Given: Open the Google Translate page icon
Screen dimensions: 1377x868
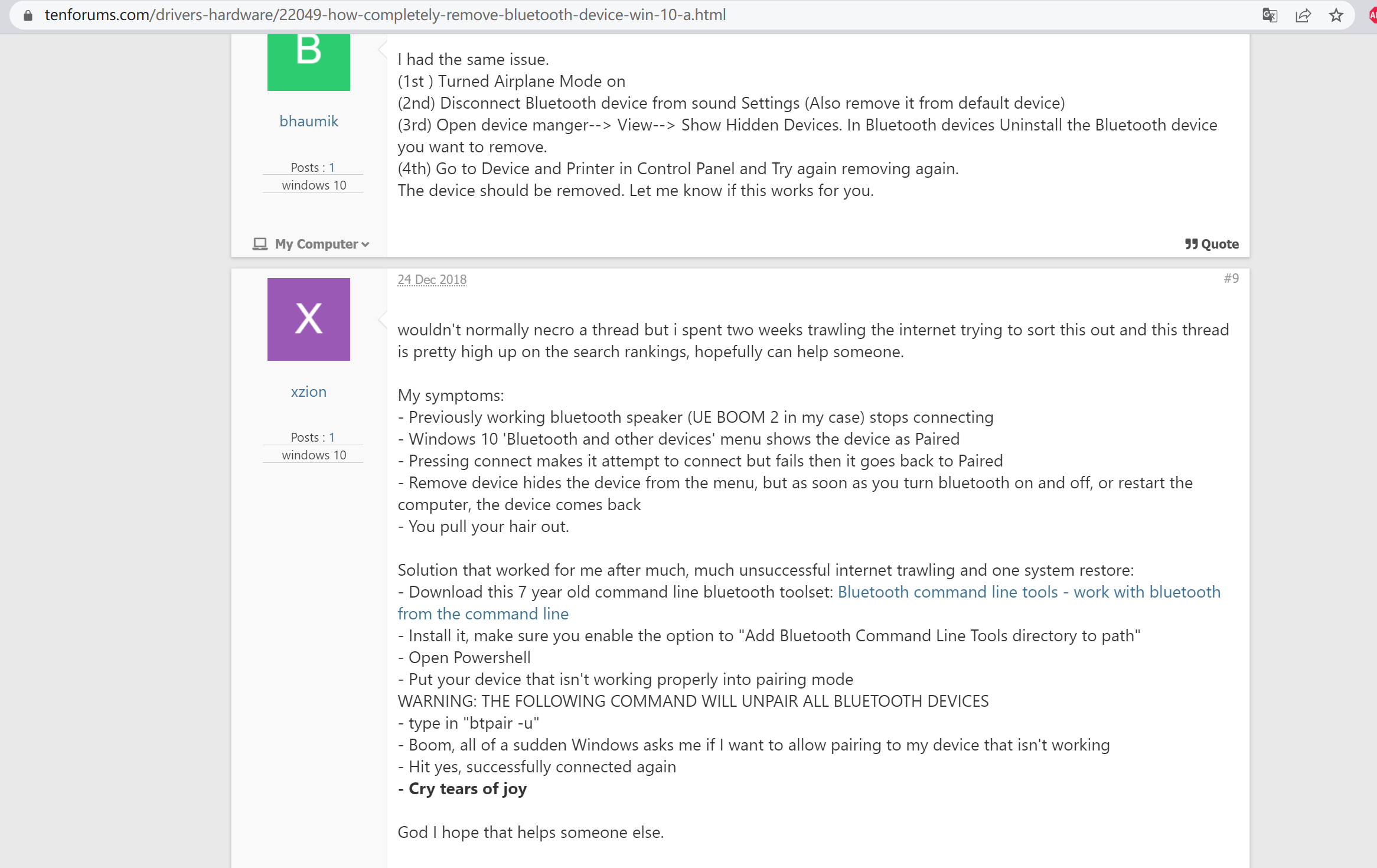Looking at the screenshot, I should click(1270, 15).
